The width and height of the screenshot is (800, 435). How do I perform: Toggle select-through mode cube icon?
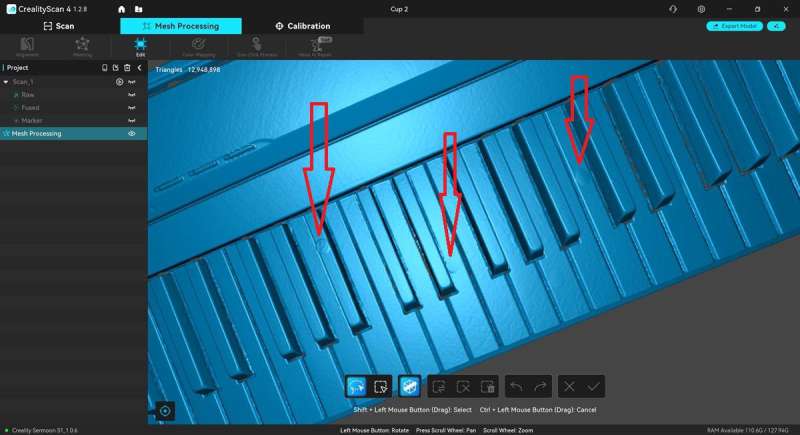click(x=408, y=386)
